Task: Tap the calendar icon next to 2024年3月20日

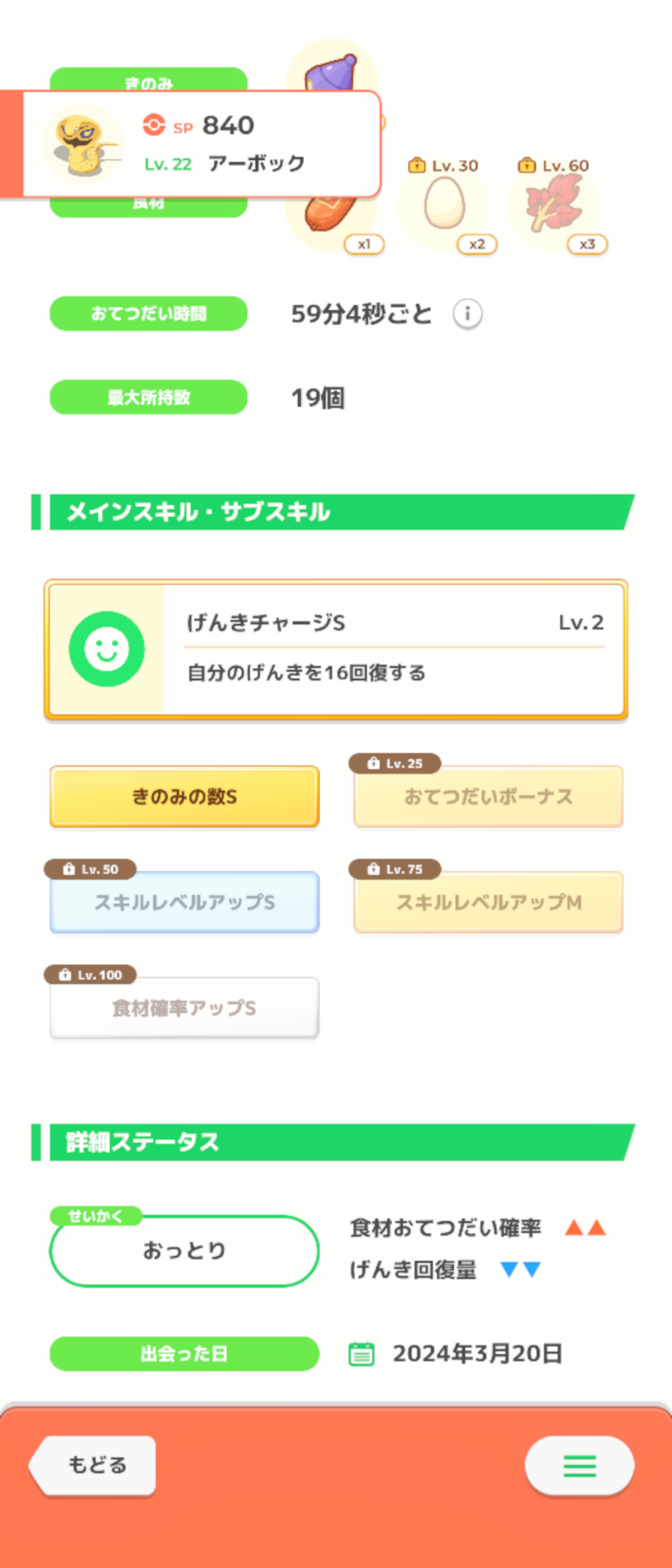Action: pyautogui.click(x=361, y=1354)
